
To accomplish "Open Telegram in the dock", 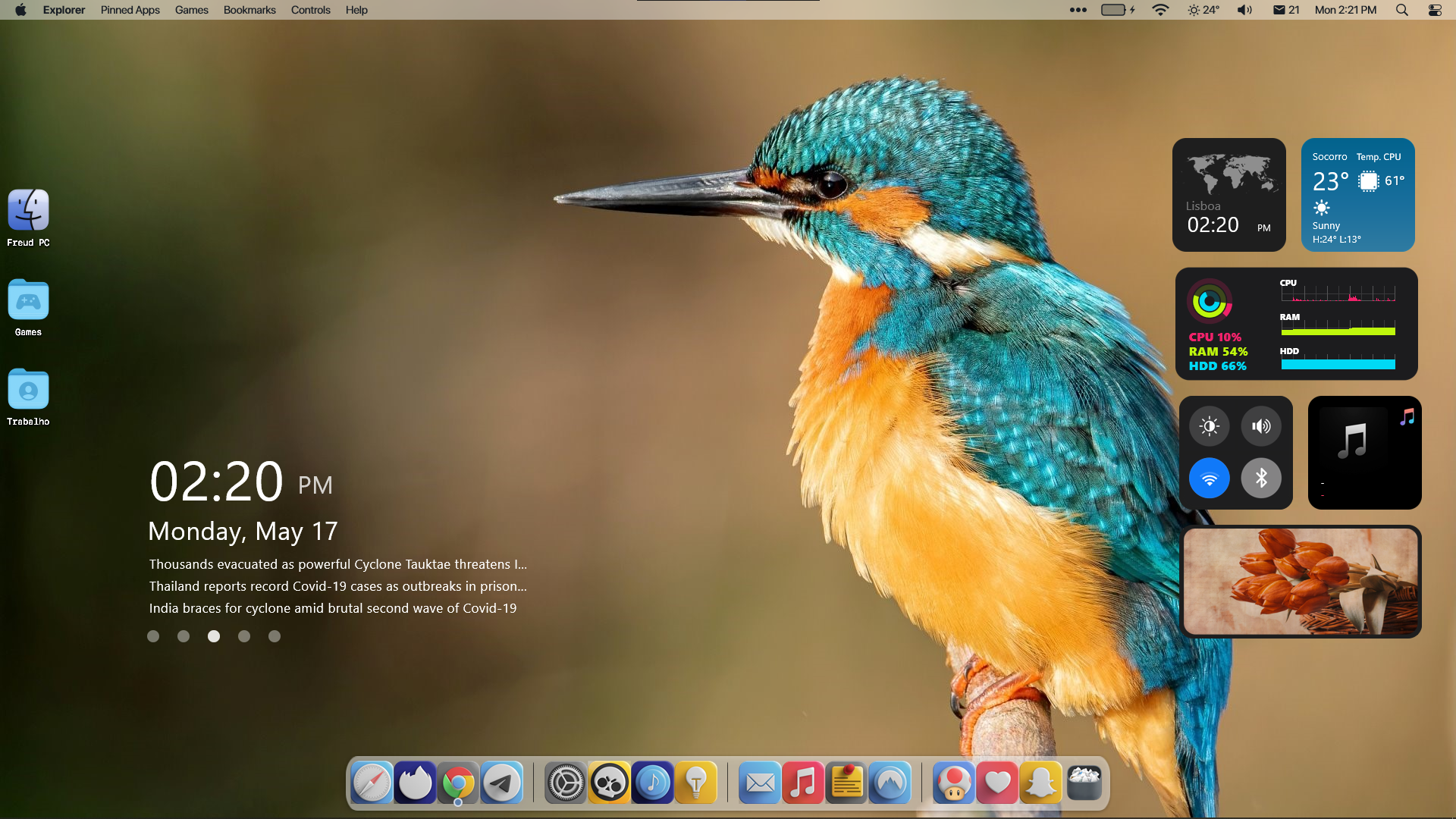I will coord(502,783).
